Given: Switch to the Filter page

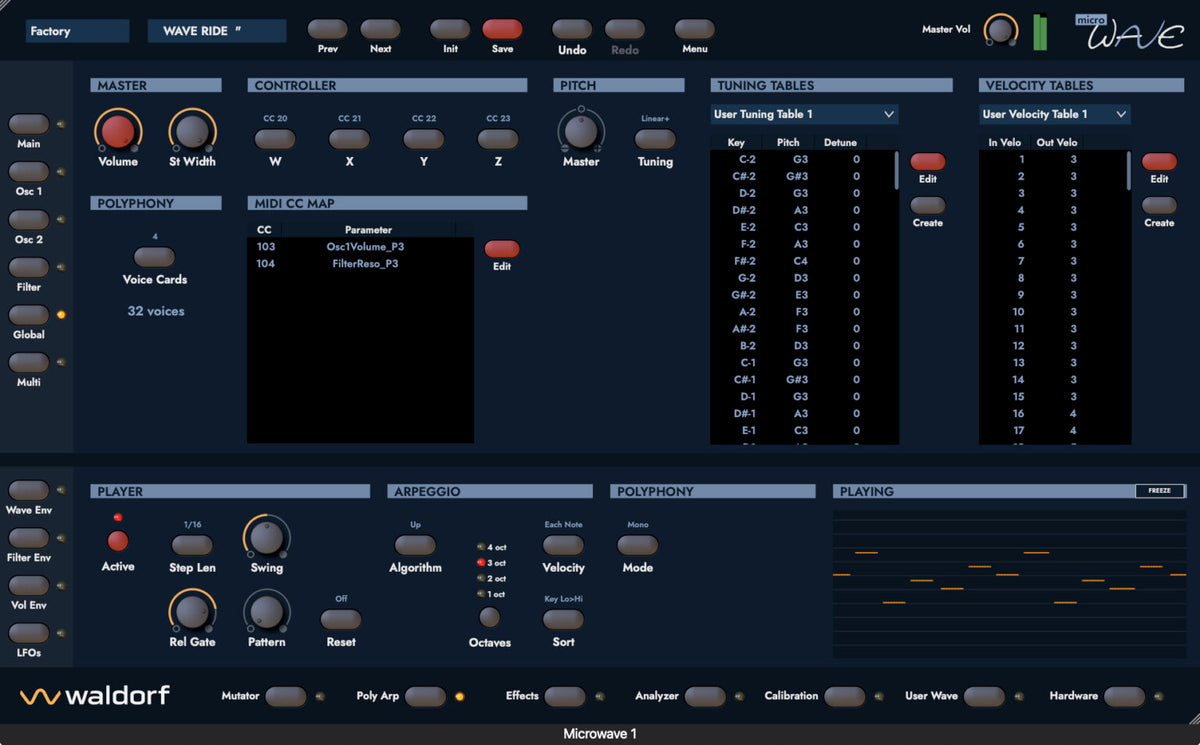Looking at the screenshot, I should pyautogui.click(x=29, y=267).
